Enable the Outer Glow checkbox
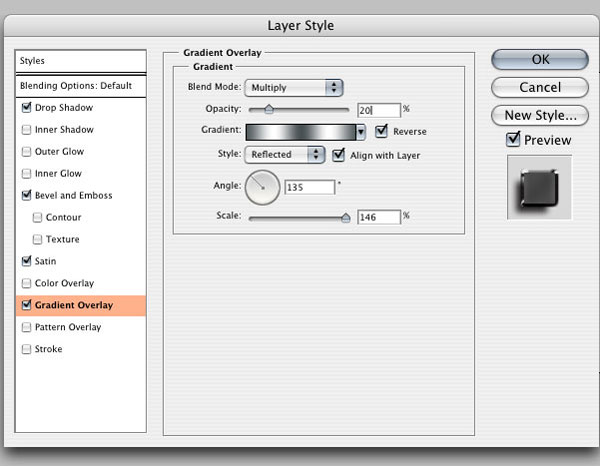 click(x=26, y=152)
